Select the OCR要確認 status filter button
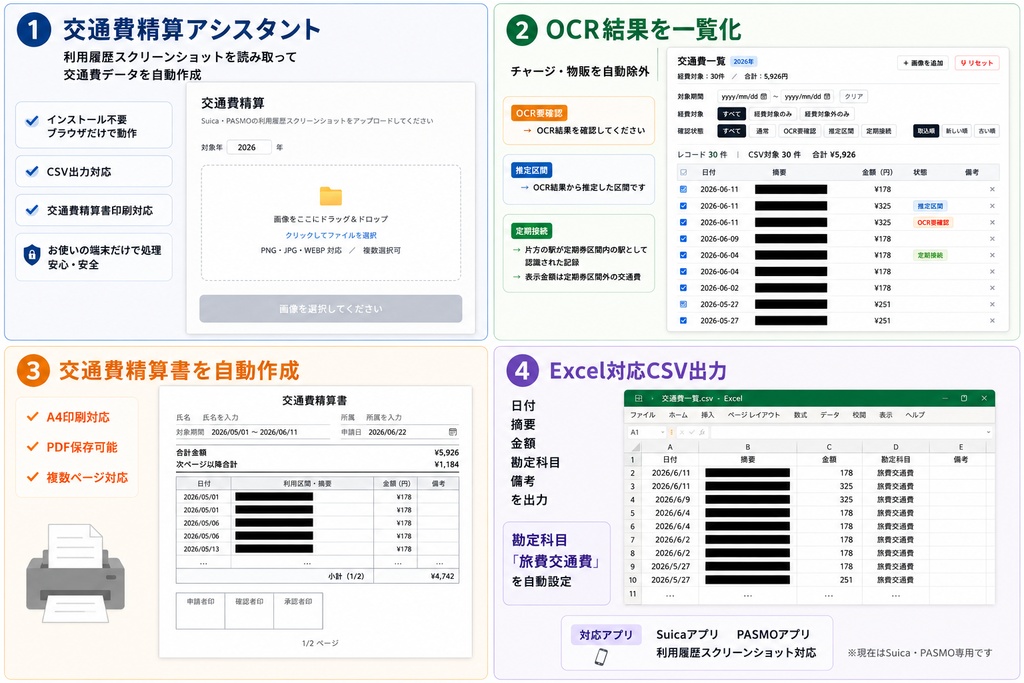Image resolution: width=1024 pixels, height=683 pixels. 800,131
